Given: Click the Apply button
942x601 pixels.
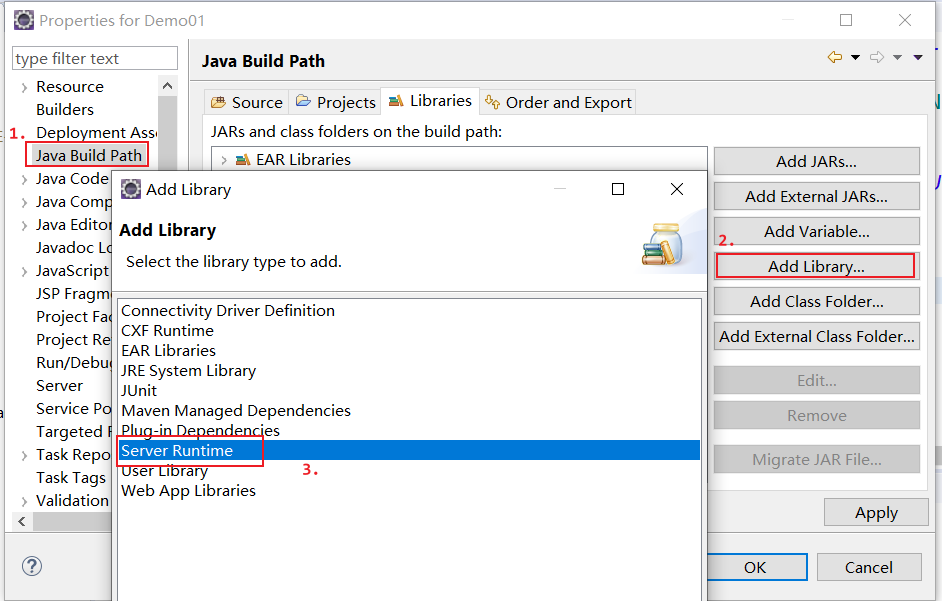Looking at the screenshot, I should coord(875,512).
